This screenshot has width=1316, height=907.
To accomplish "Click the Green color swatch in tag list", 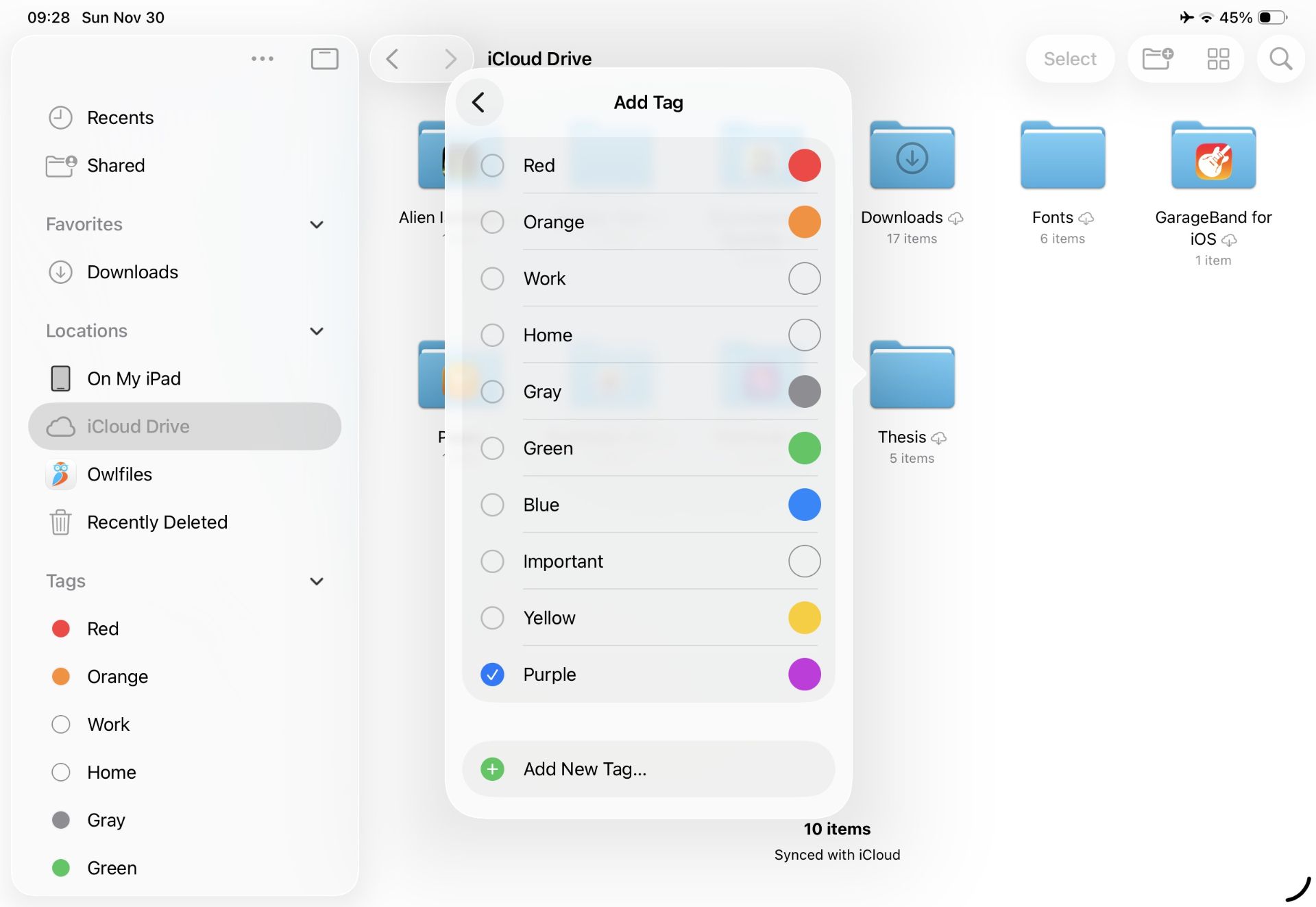I will pyautogui.click(x=804, y=448).
